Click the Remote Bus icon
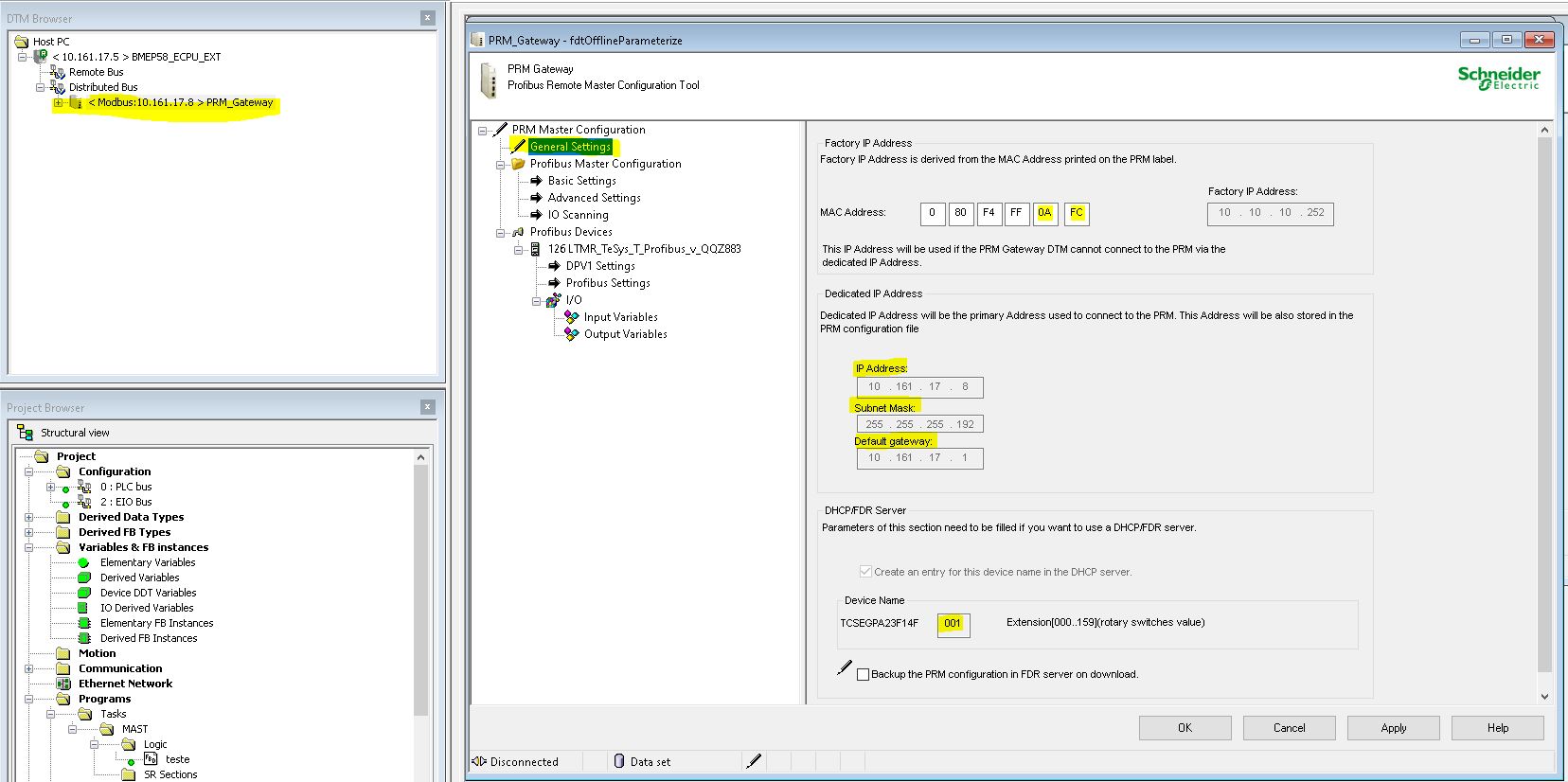This screenshot has width=1568, height=782. coord(58,72)
